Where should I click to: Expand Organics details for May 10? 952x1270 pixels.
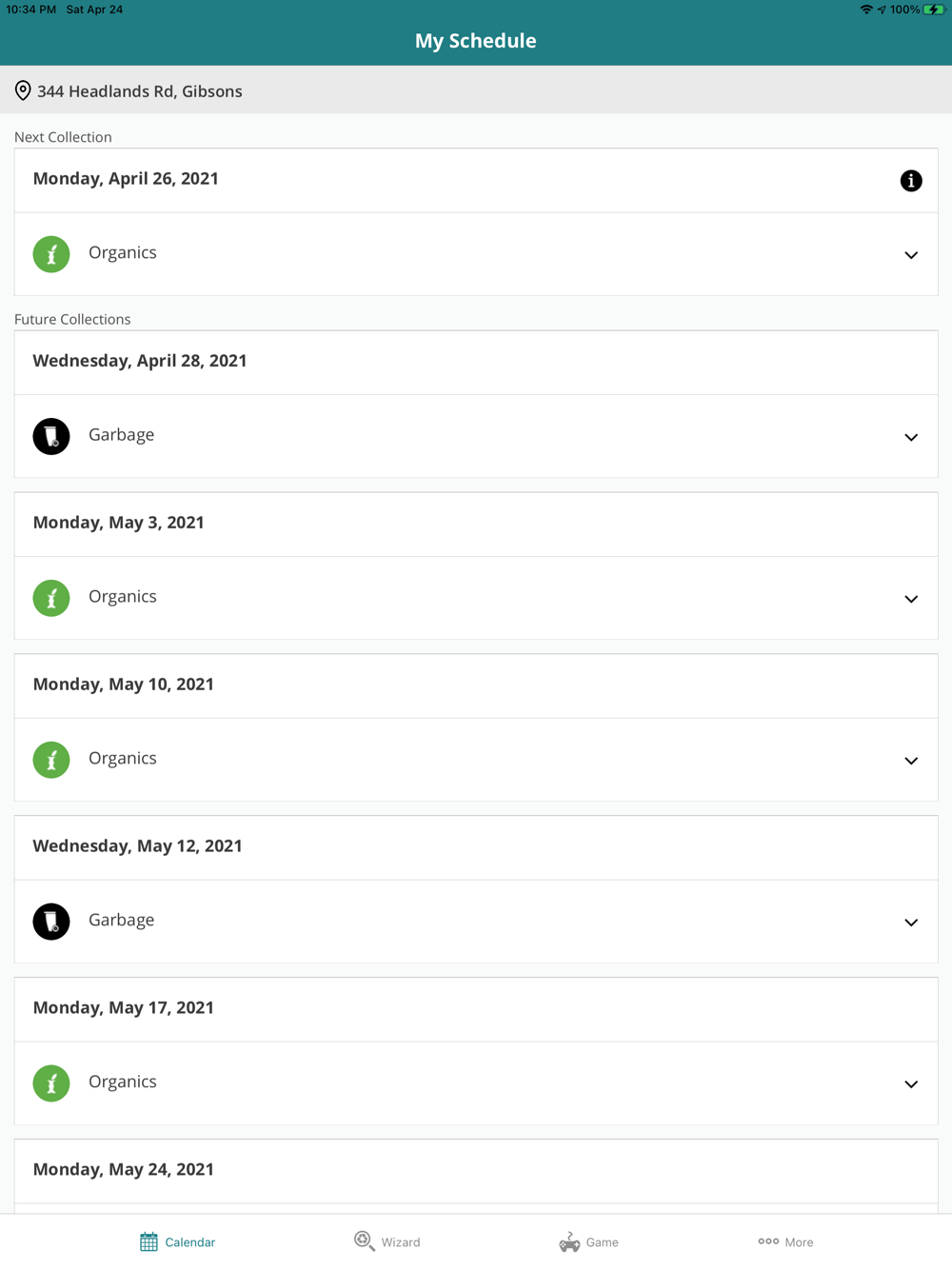click(910, 761)
